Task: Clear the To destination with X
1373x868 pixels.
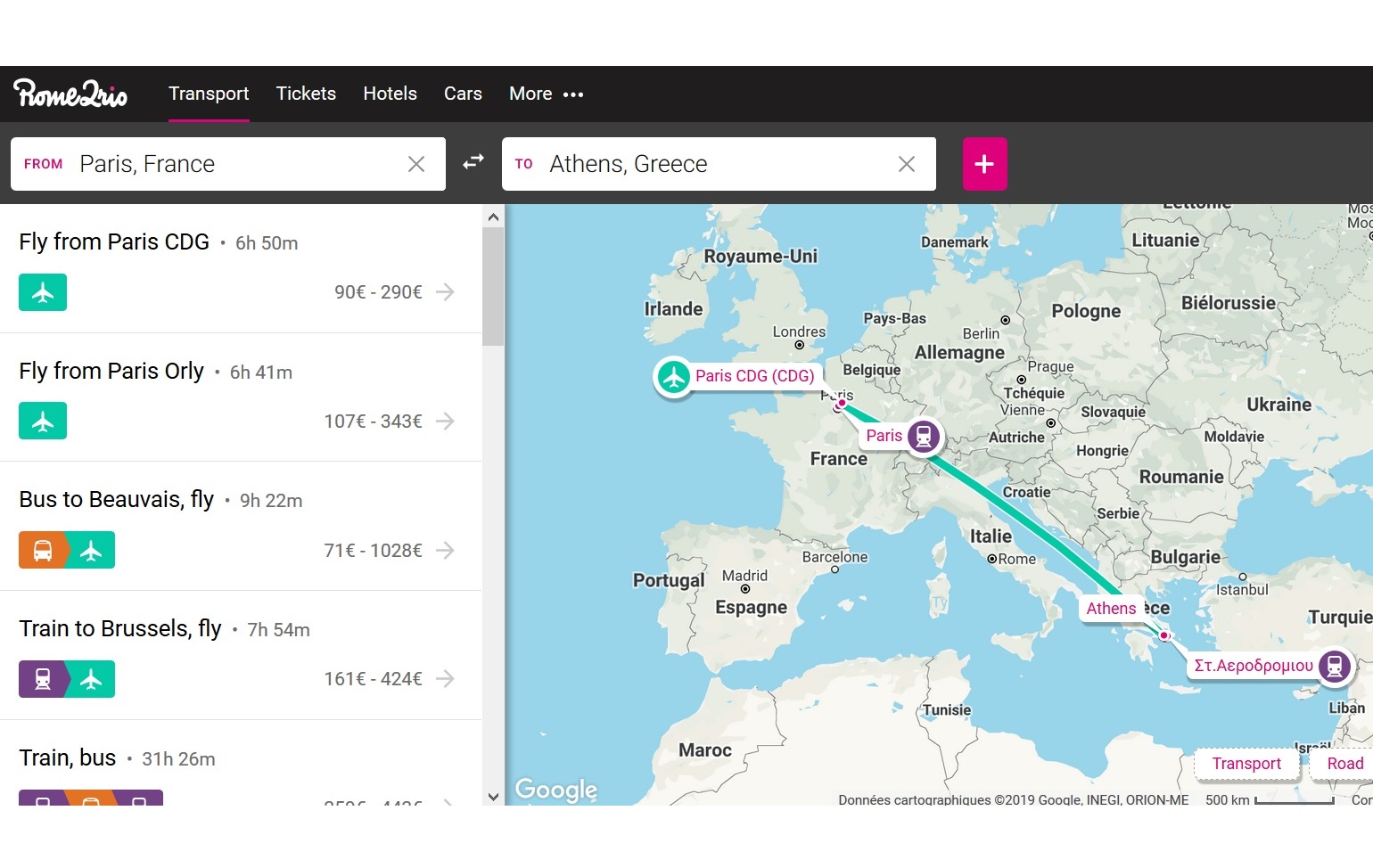Action: (x=907, y=164)
